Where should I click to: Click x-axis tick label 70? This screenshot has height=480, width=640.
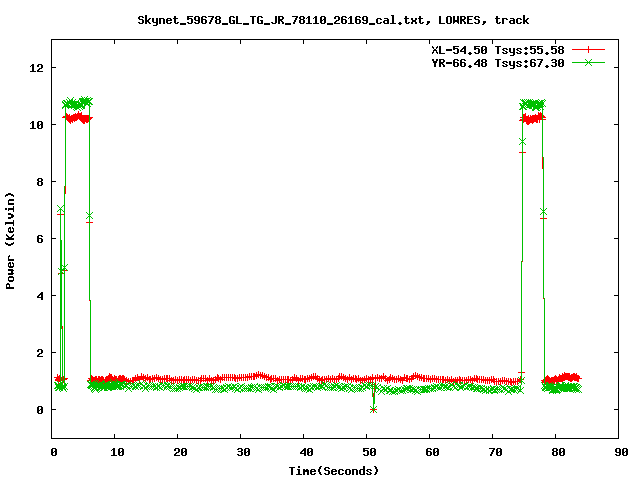(495, 452)
